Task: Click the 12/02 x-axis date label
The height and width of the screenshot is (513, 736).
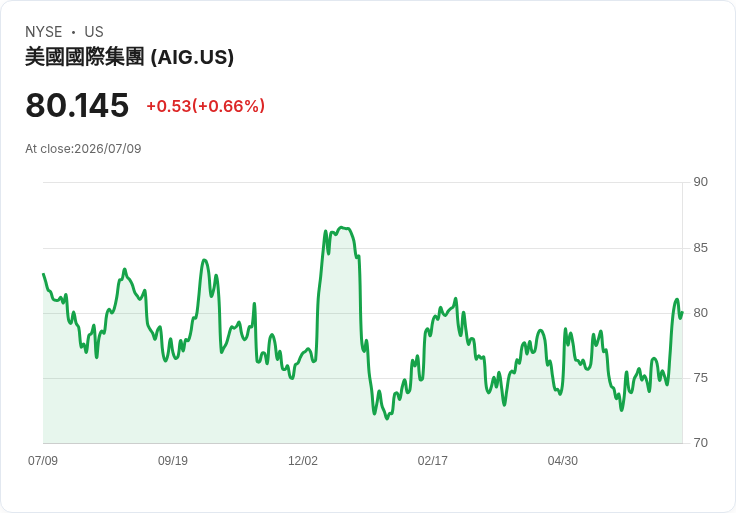Action: [303, 461]
